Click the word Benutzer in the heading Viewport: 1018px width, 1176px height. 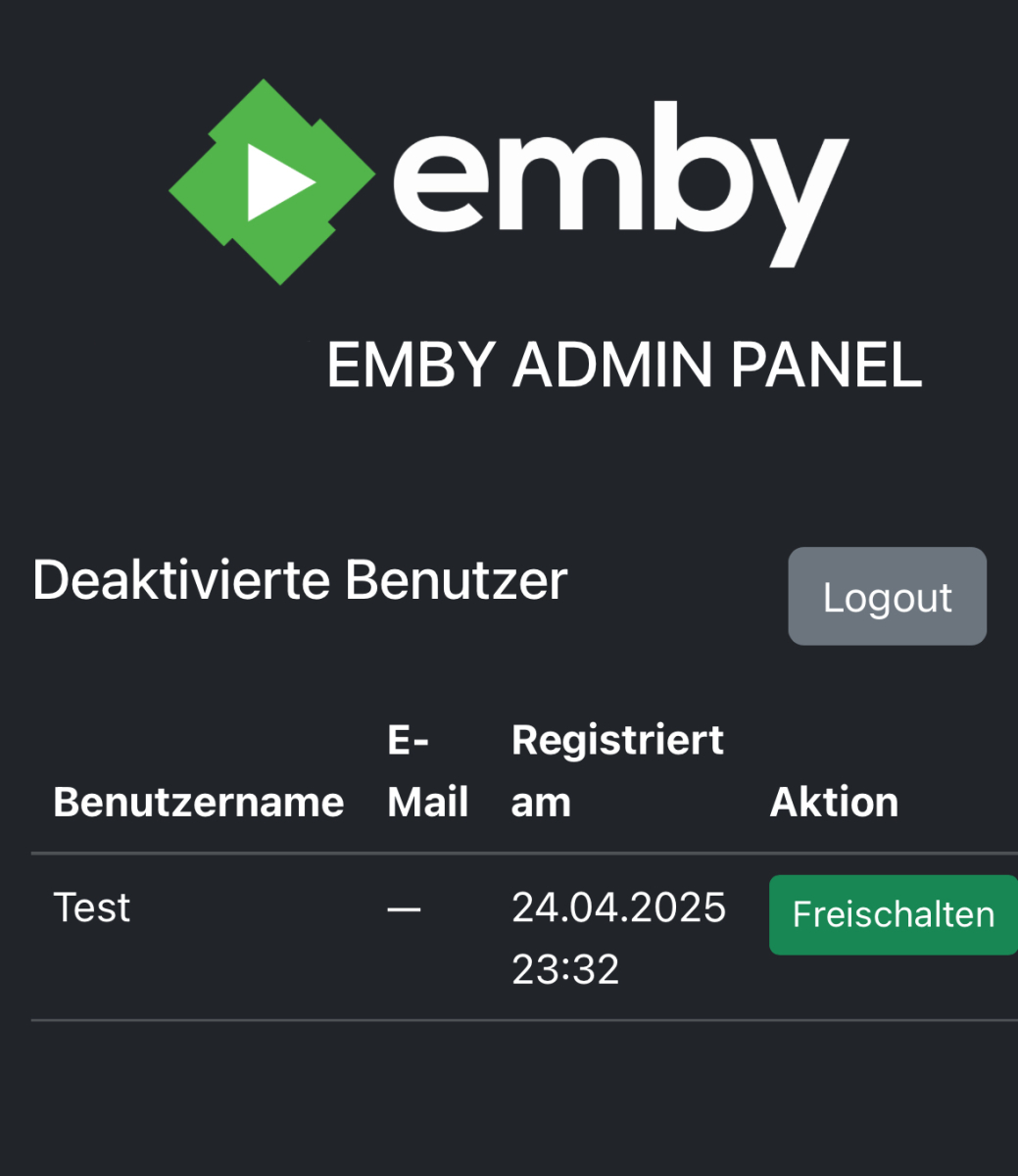coord(457,580)
